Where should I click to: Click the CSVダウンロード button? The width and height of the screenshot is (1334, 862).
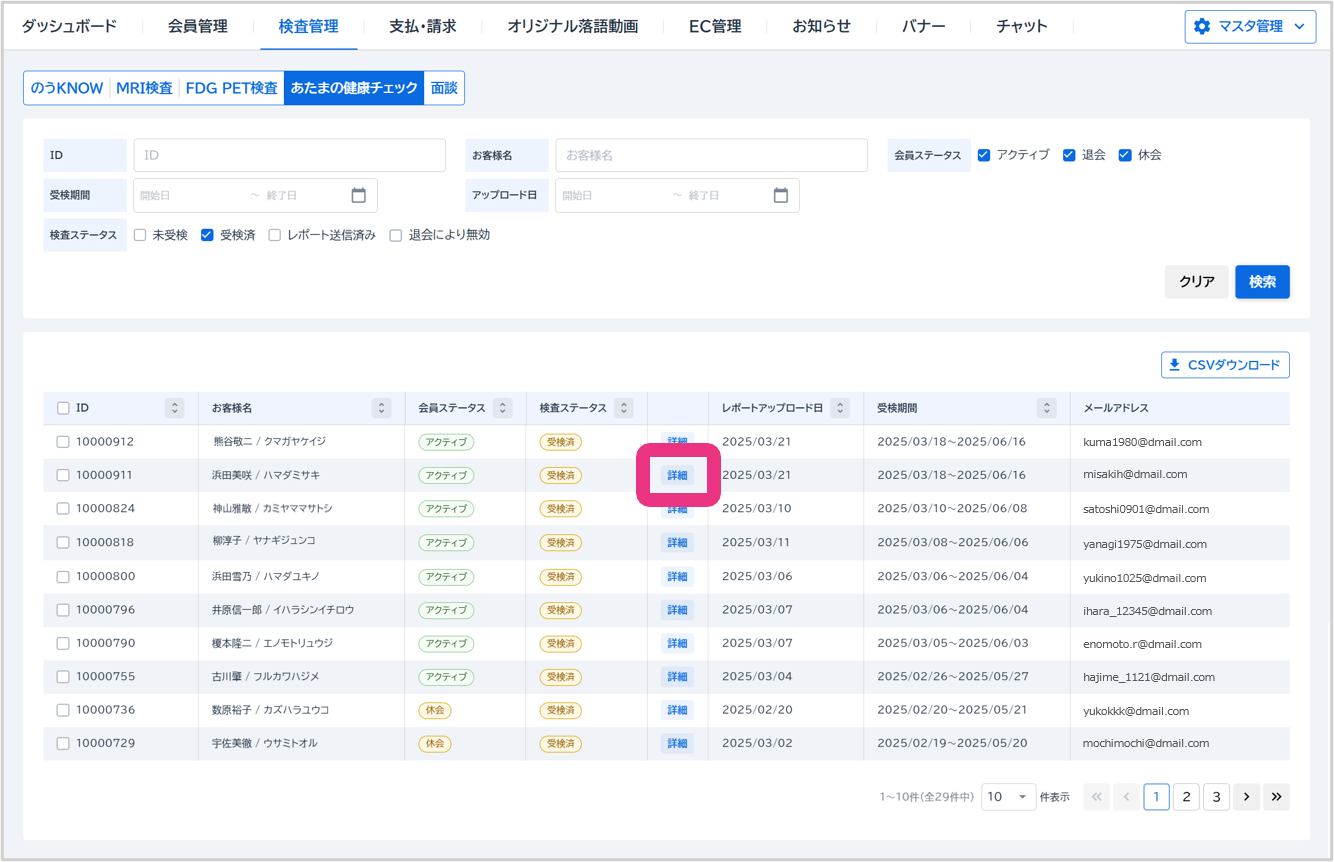coord(1225,365)
